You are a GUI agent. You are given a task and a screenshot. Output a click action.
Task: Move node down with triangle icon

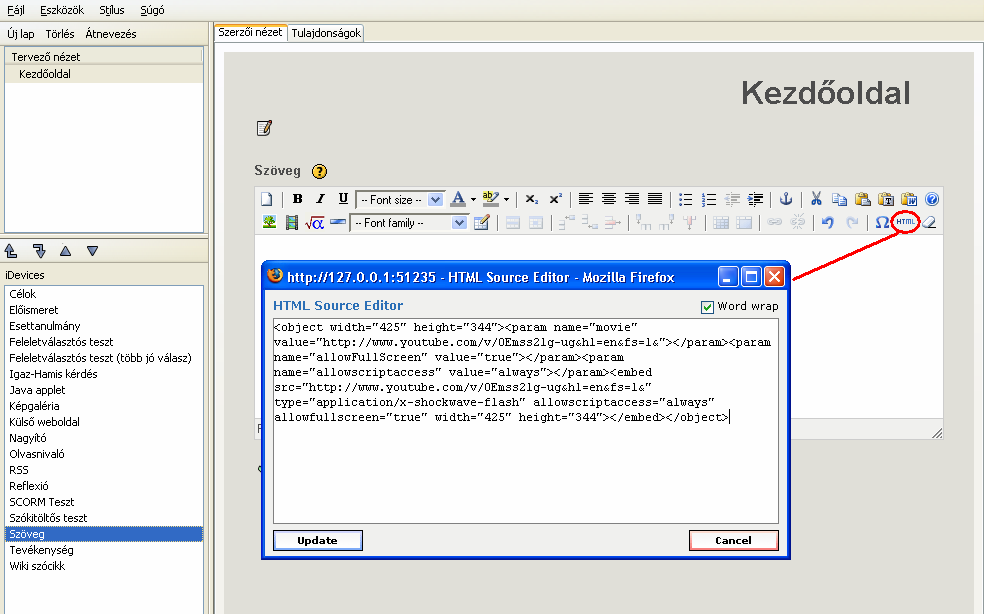click(93, 251)
